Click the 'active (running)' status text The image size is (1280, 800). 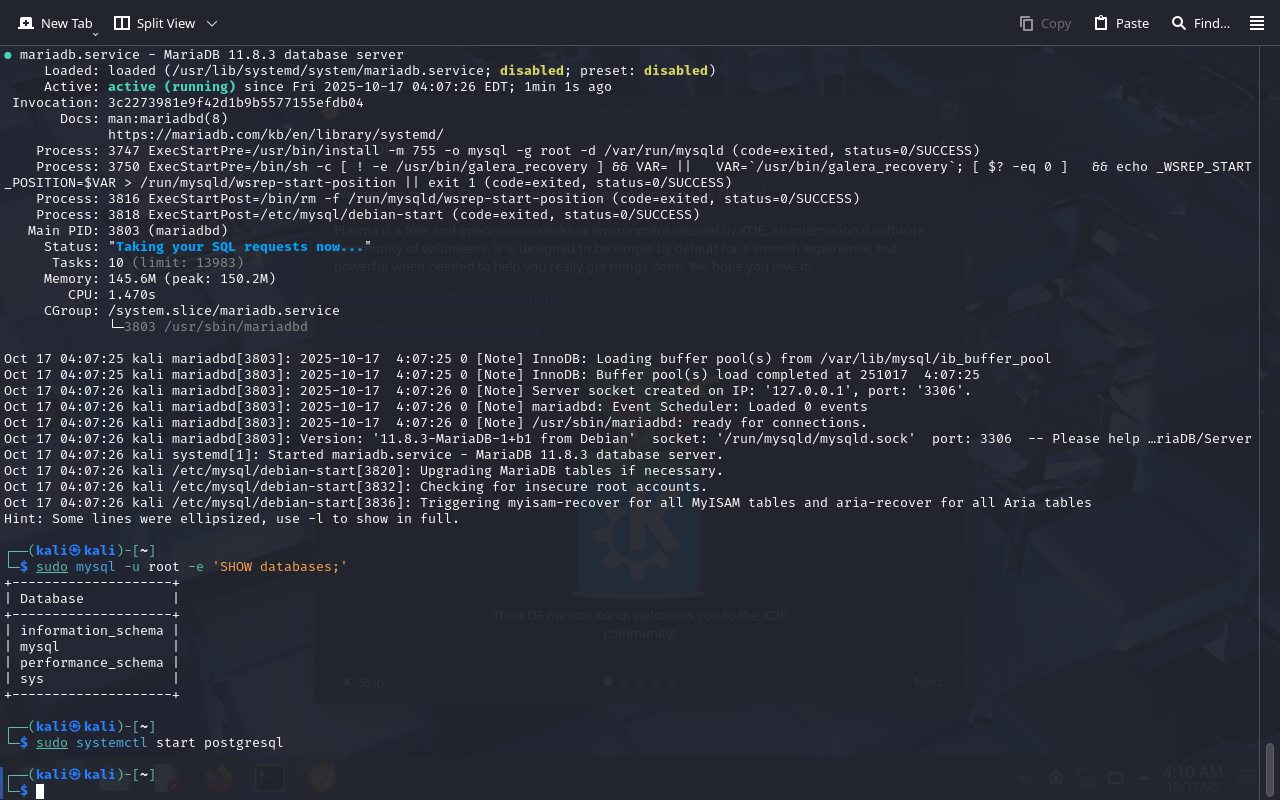171,86
